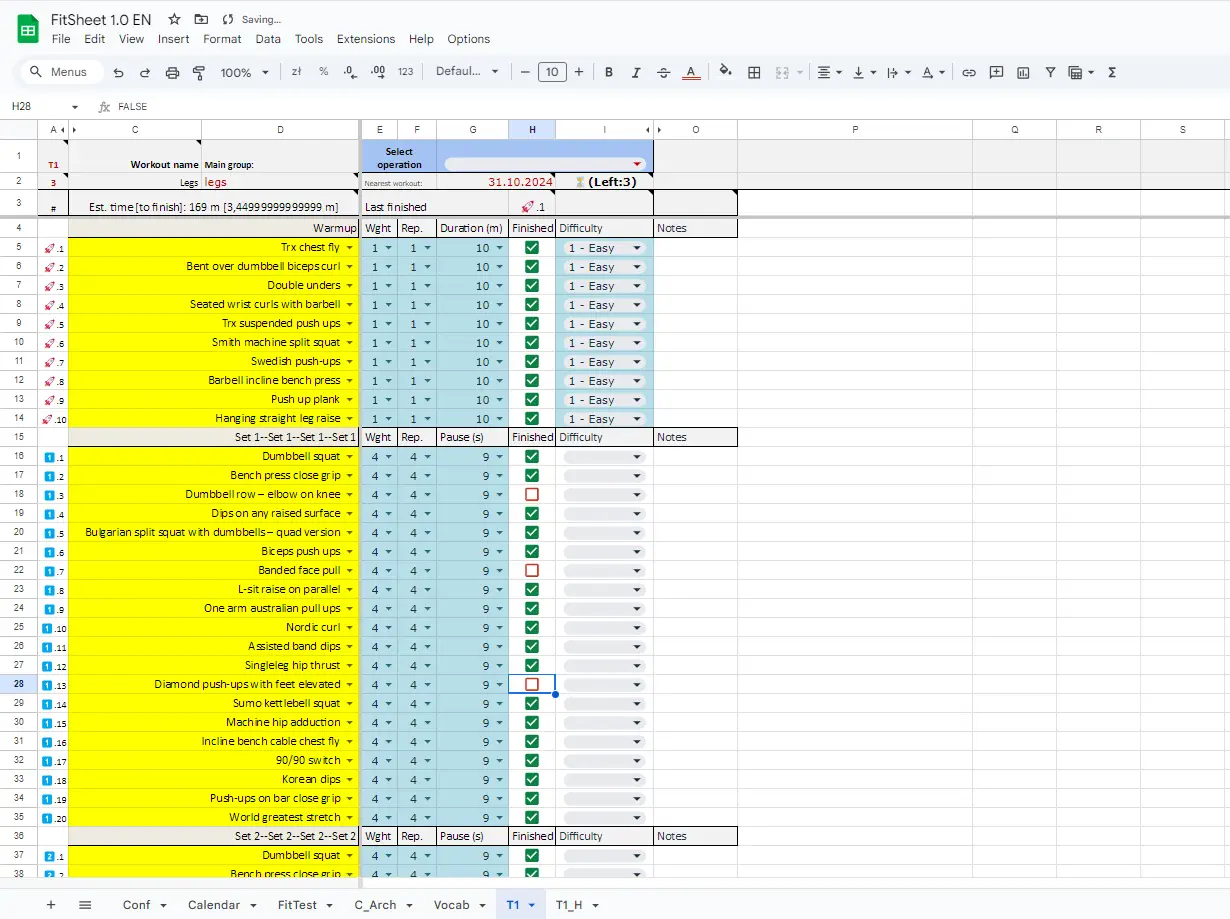
Task: Toggle bold formatting
Action: pos(608,73)
